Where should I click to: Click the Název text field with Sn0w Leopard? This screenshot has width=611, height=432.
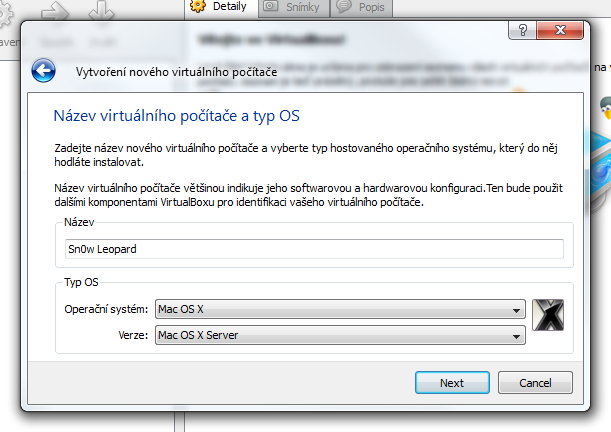(x=314, y=249)
